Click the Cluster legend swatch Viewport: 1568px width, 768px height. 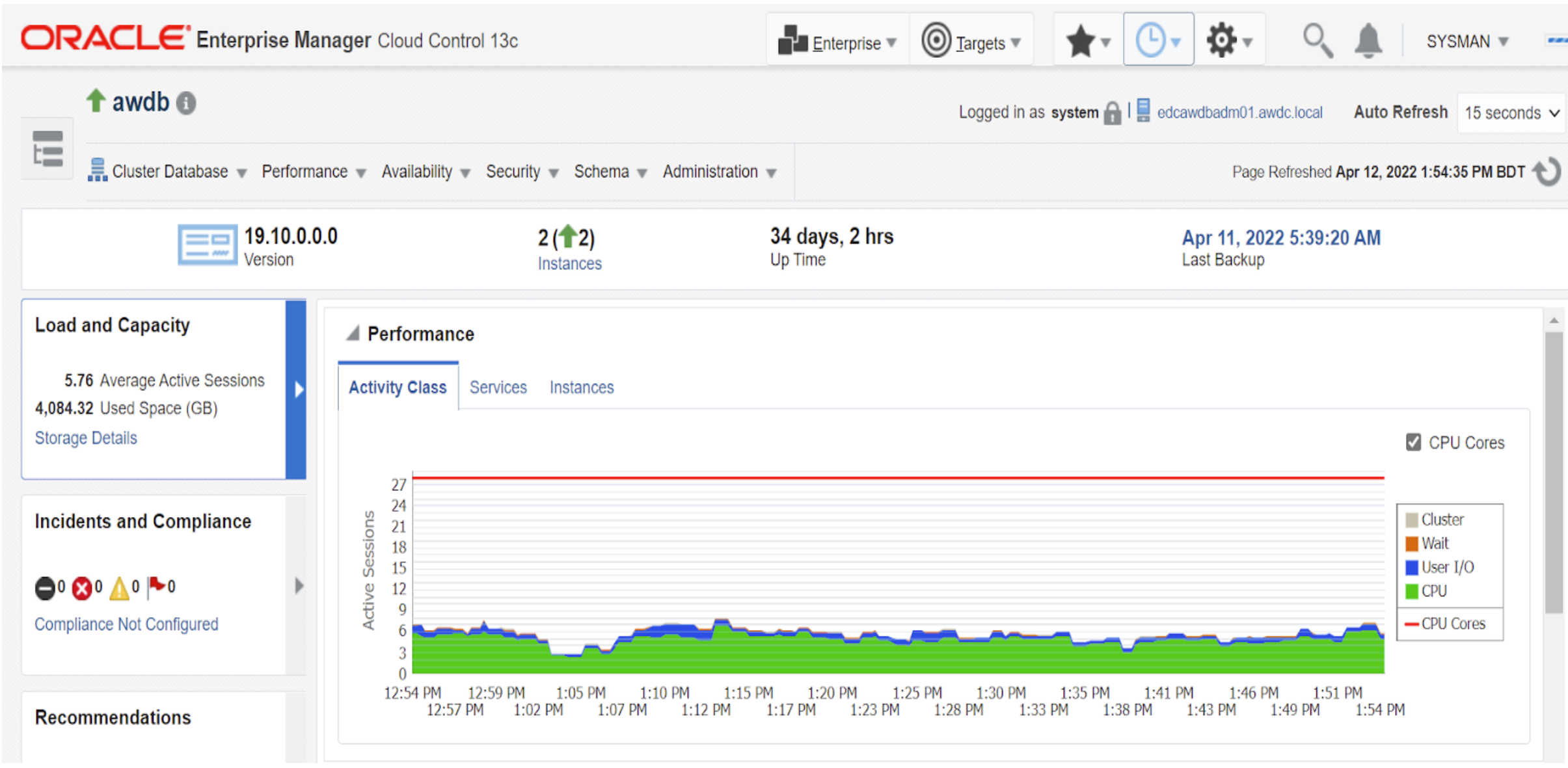1412,520
